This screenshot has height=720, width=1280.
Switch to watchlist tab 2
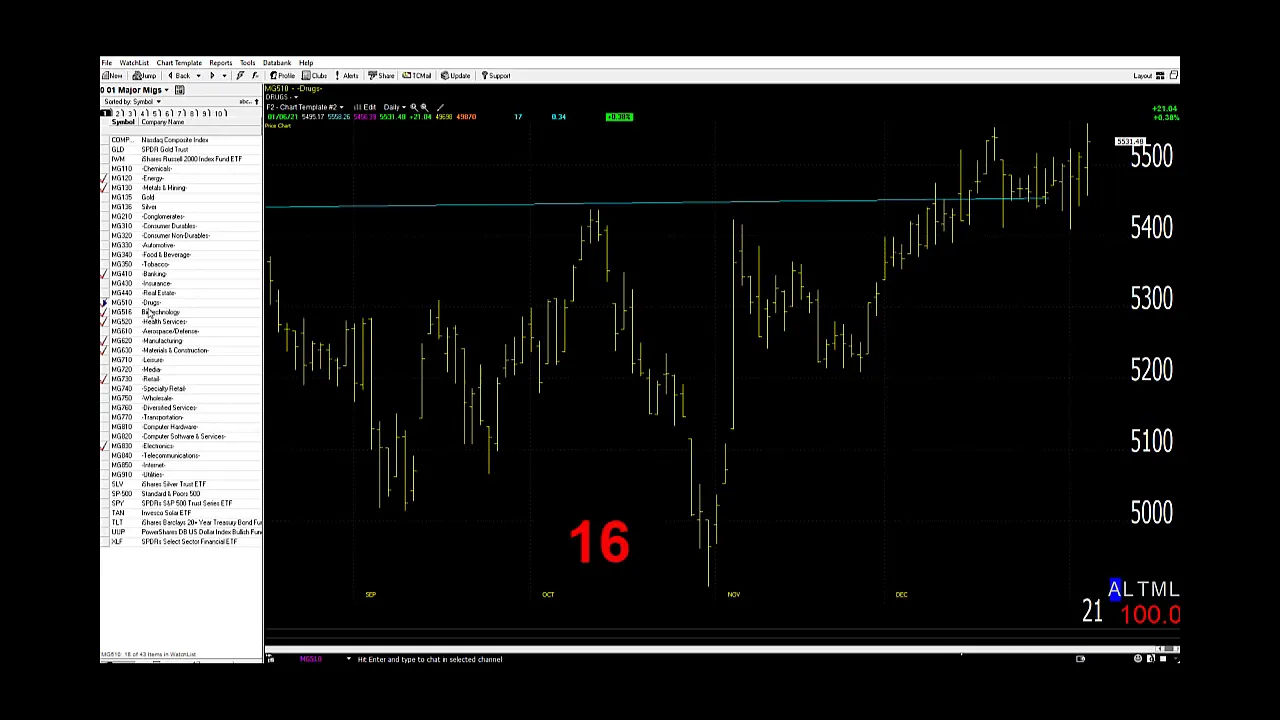tap(118, 114)
